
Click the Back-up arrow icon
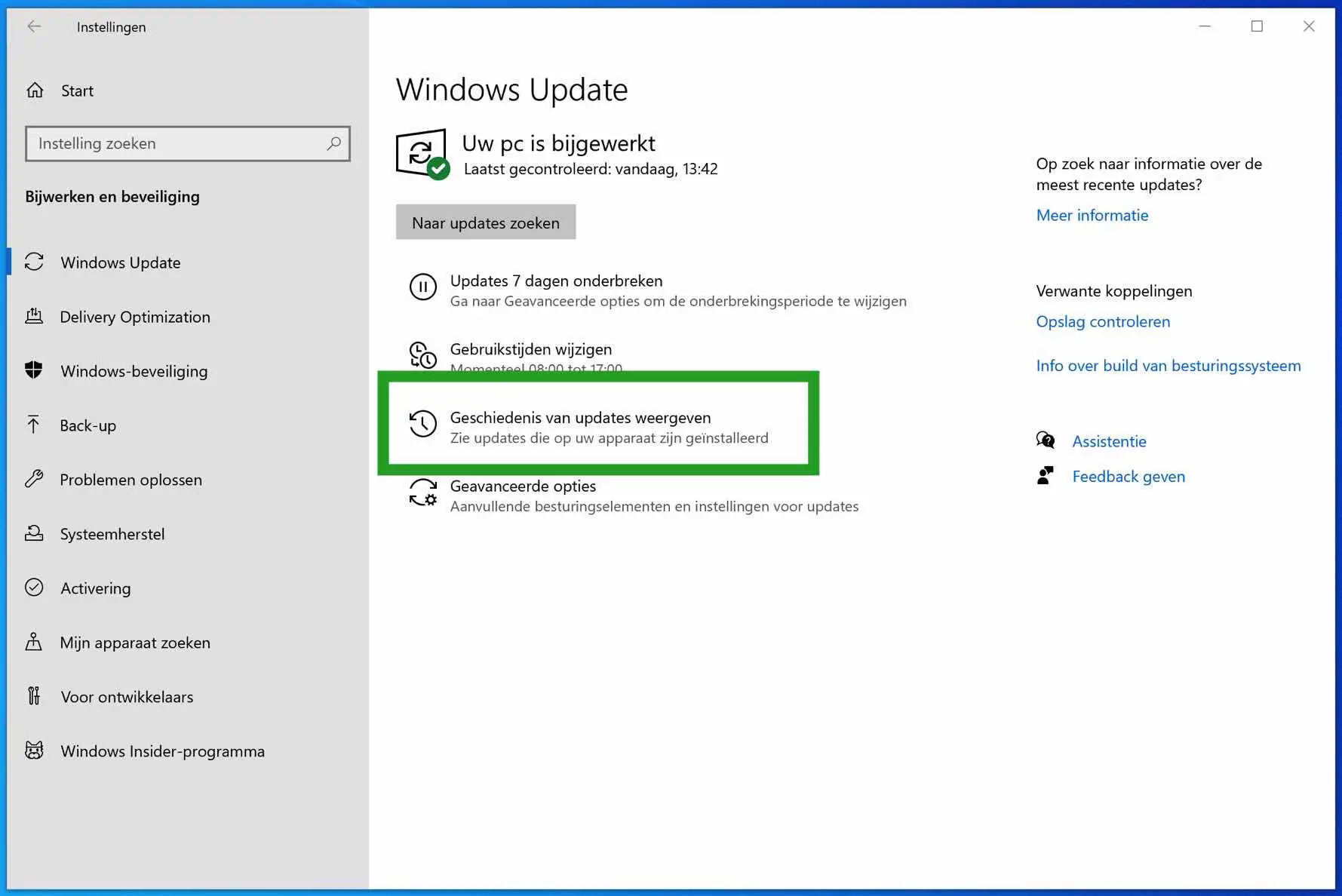[x=34, y=425]
